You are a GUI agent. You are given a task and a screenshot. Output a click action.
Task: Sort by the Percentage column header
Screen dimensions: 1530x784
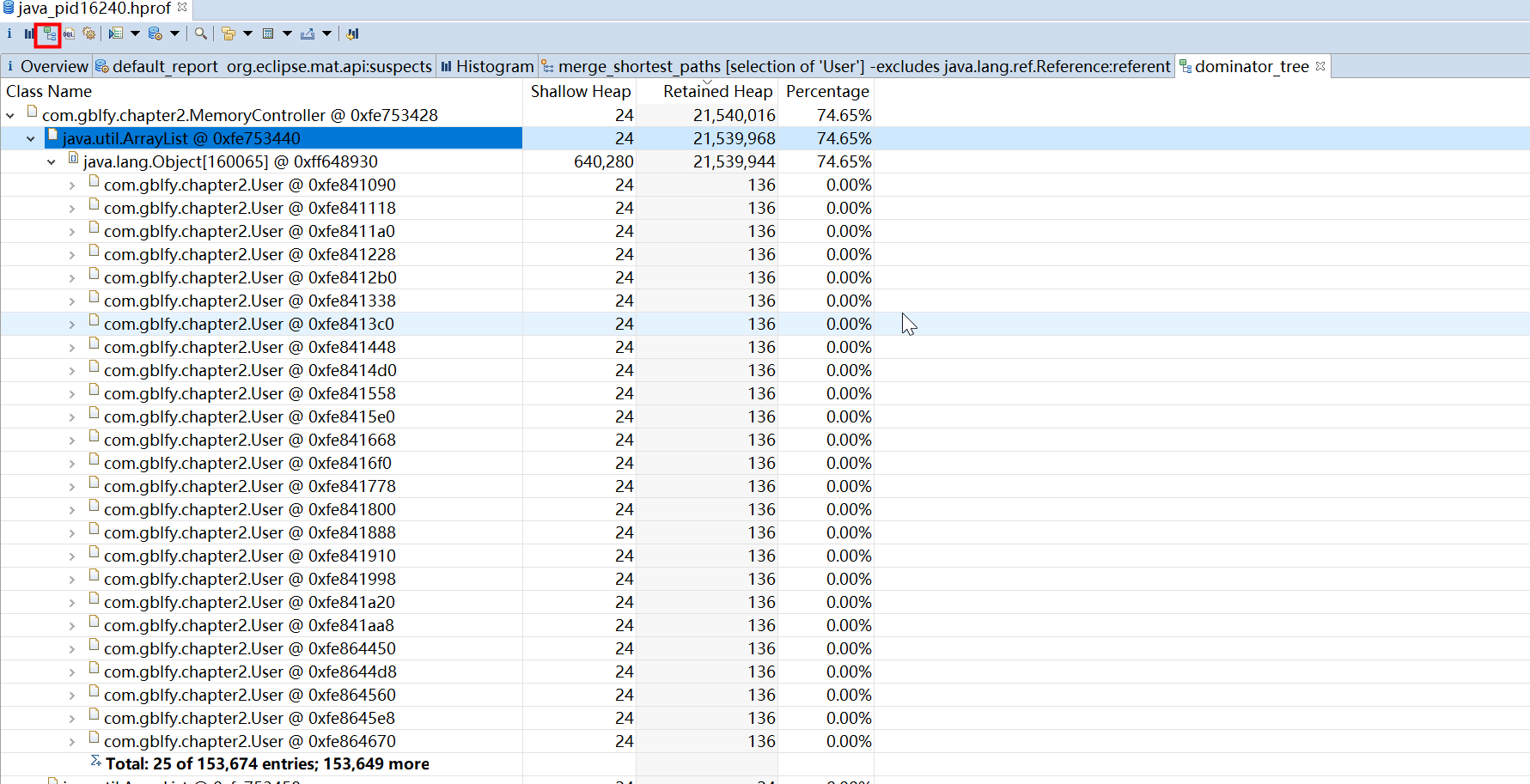pyautogui.click(x=827, y=91)
